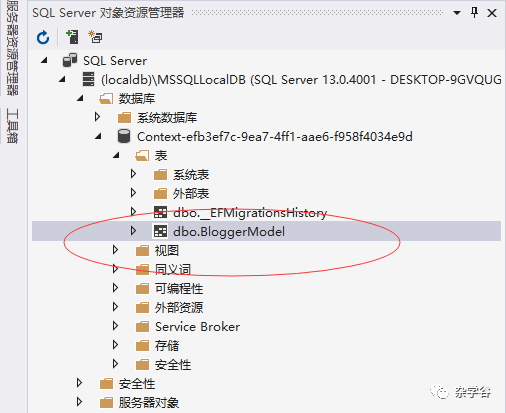Collapse the 数据库 folder
Viewport: 506px width, 413px height.
click(80, 98)
